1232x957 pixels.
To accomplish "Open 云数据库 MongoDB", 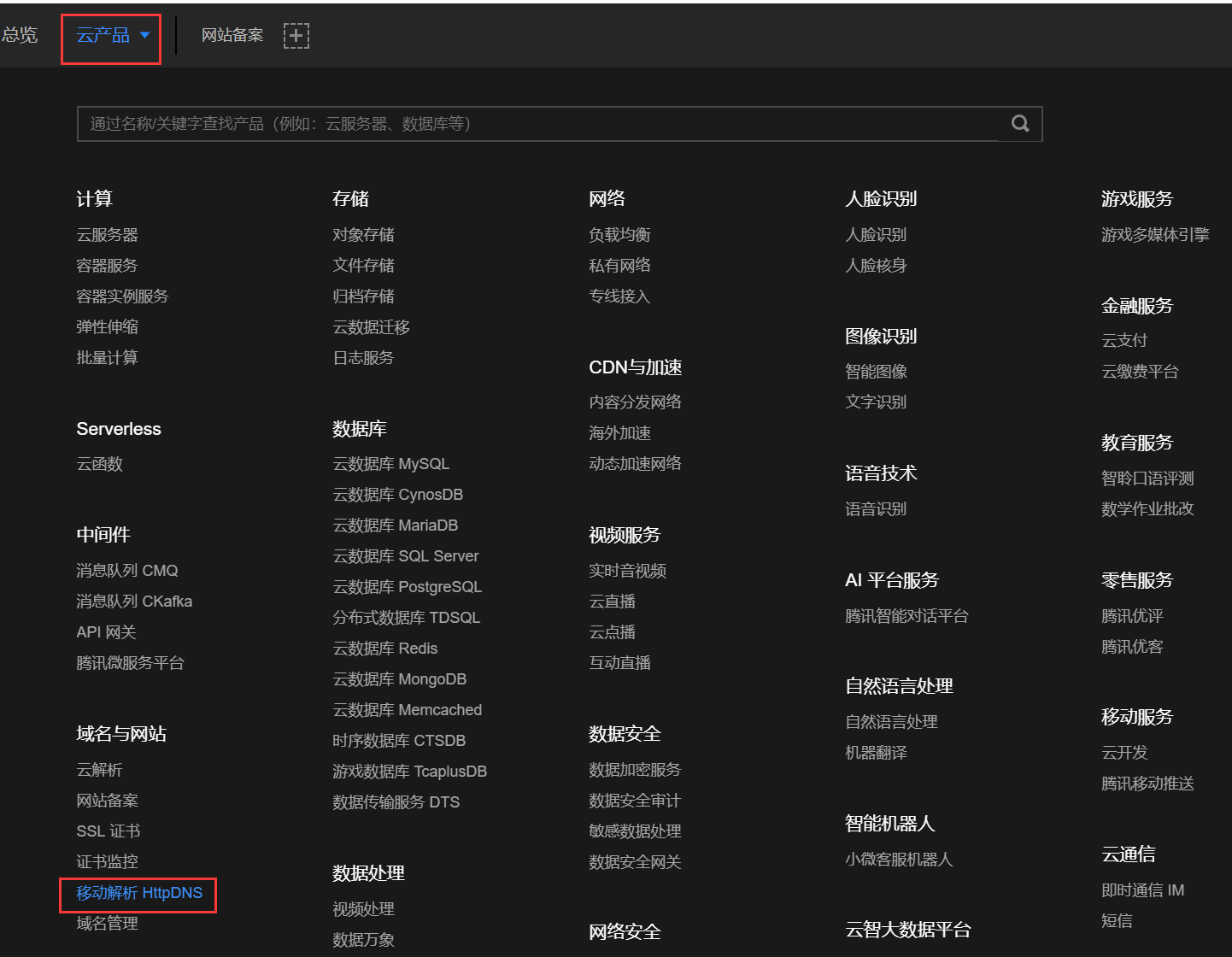I will point(400,679).
